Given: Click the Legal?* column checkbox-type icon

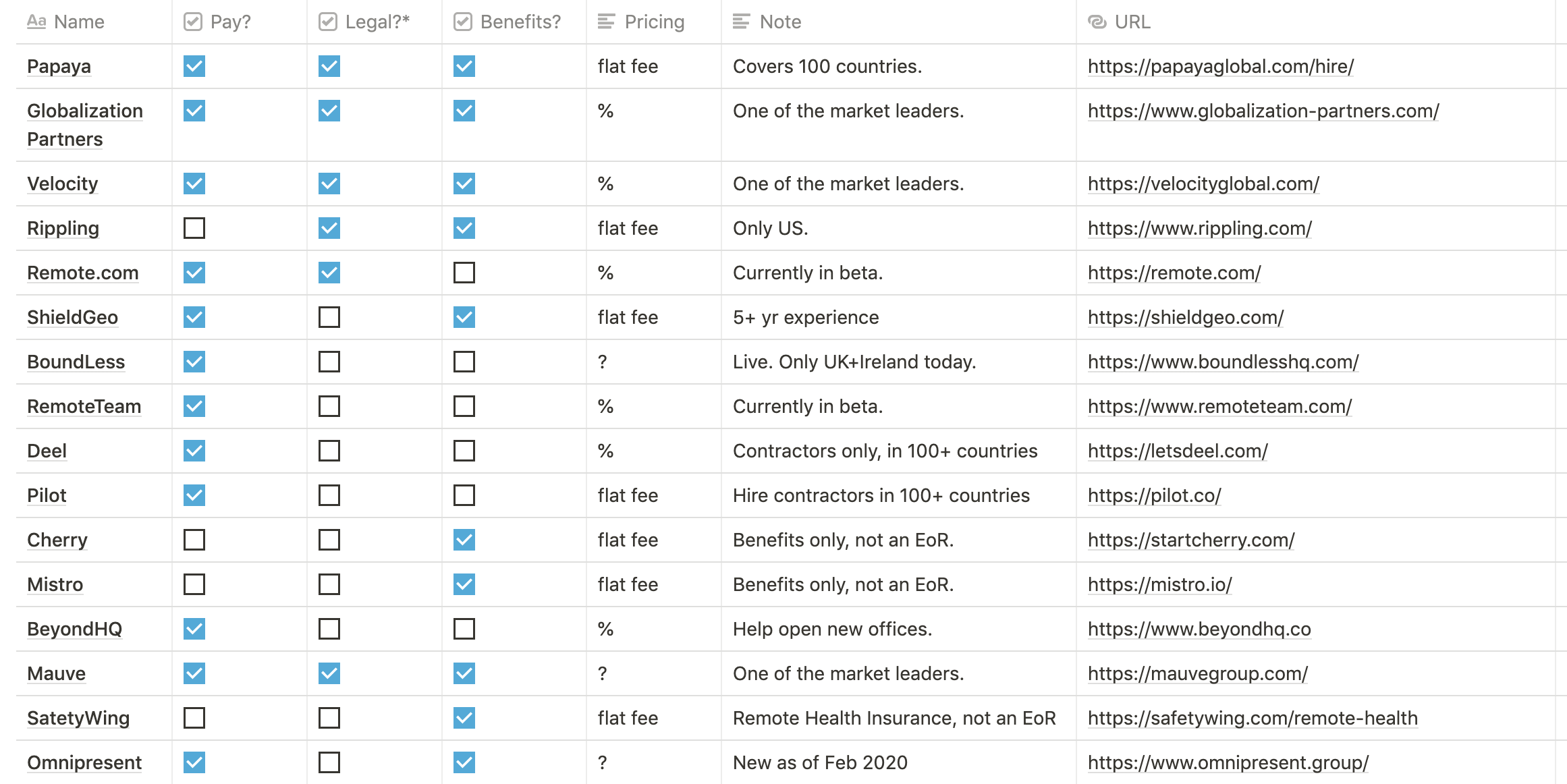Looking at the screenshot, I should pos(328,22).
